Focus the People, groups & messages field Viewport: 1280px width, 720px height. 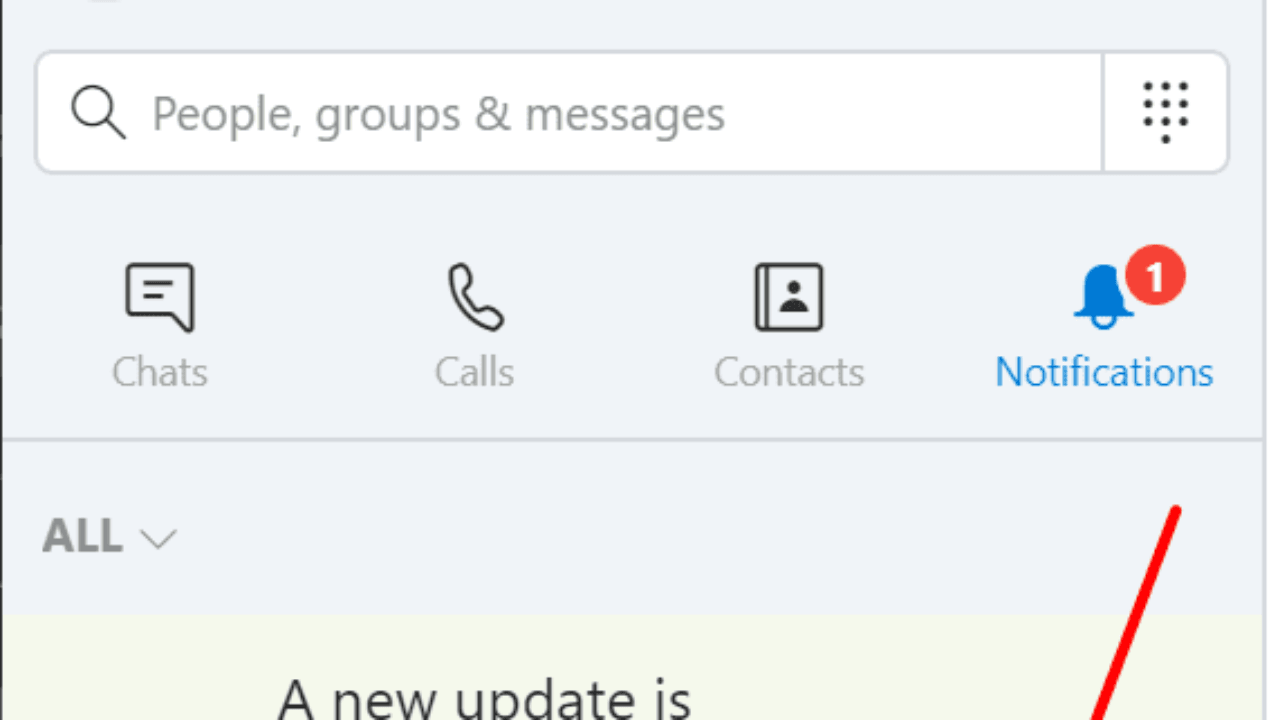[x=570, y=113]
